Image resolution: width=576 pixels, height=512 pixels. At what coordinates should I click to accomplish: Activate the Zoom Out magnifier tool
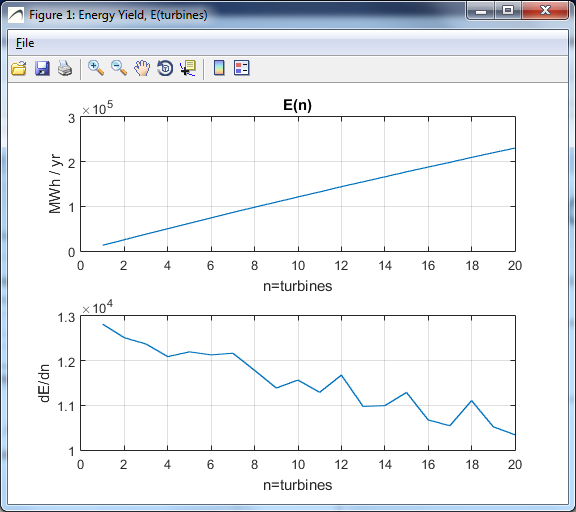click(x=119, y=68)
